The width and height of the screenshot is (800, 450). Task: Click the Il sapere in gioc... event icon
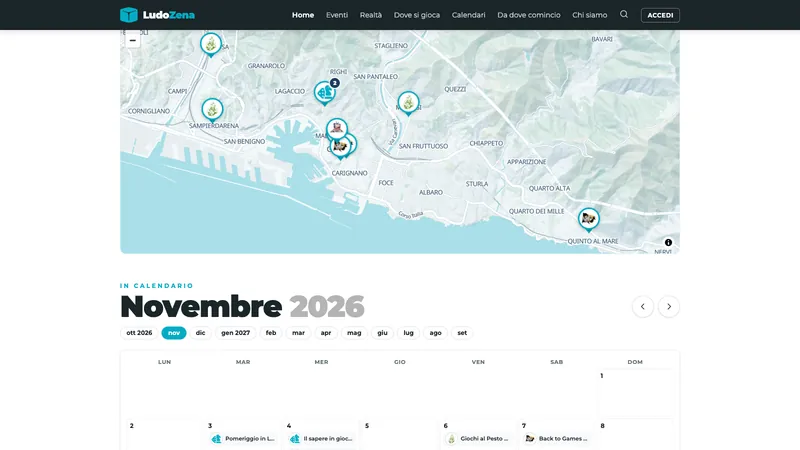(x=295, y=439)
